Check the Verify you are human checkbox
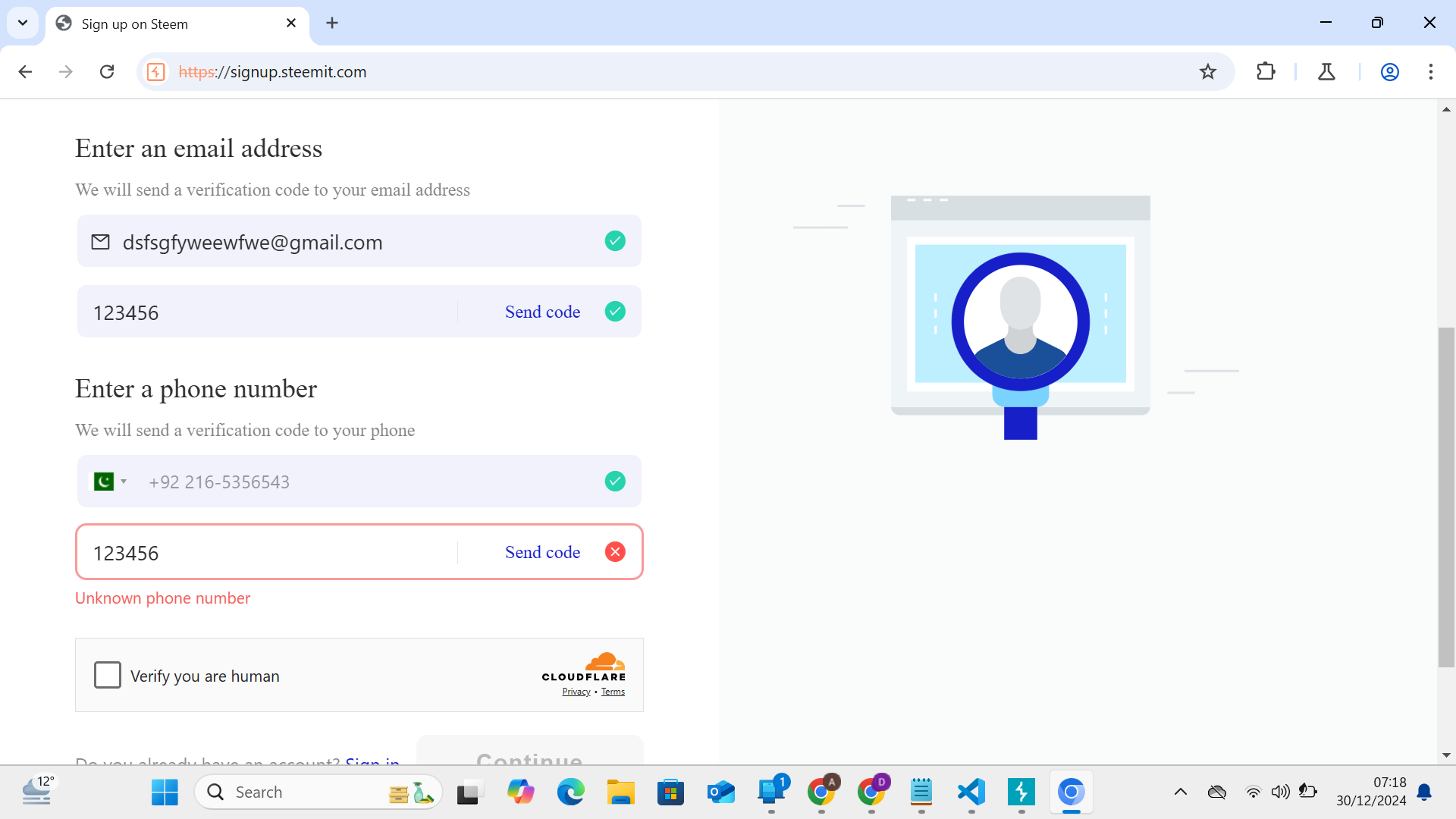This screenshot has width=1456, height=819. 108,675
